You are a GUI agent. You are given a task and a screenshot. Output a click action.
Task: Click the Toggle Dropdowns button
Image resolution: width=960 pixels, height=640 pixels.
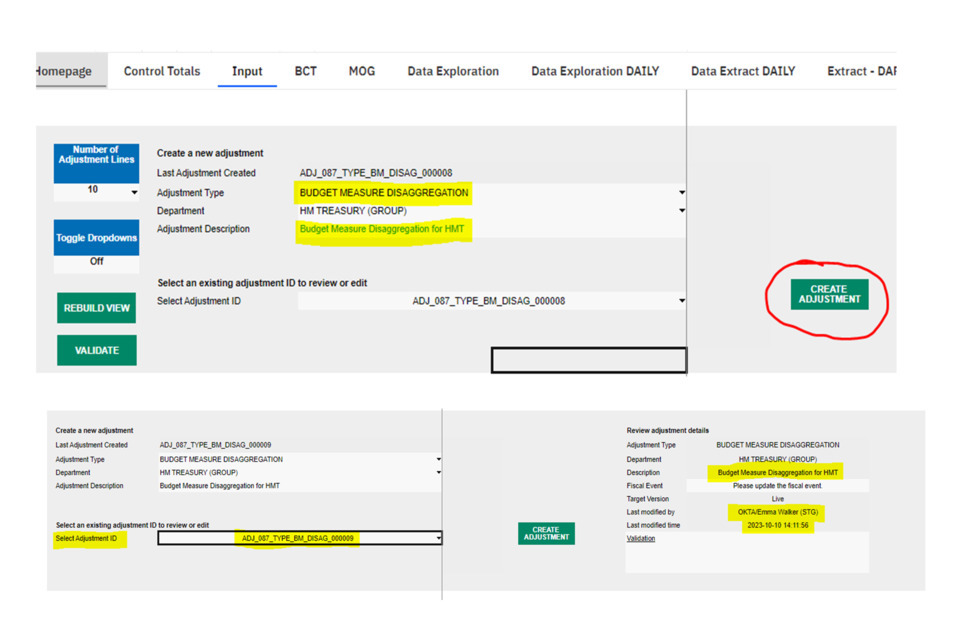click(96, 238)
